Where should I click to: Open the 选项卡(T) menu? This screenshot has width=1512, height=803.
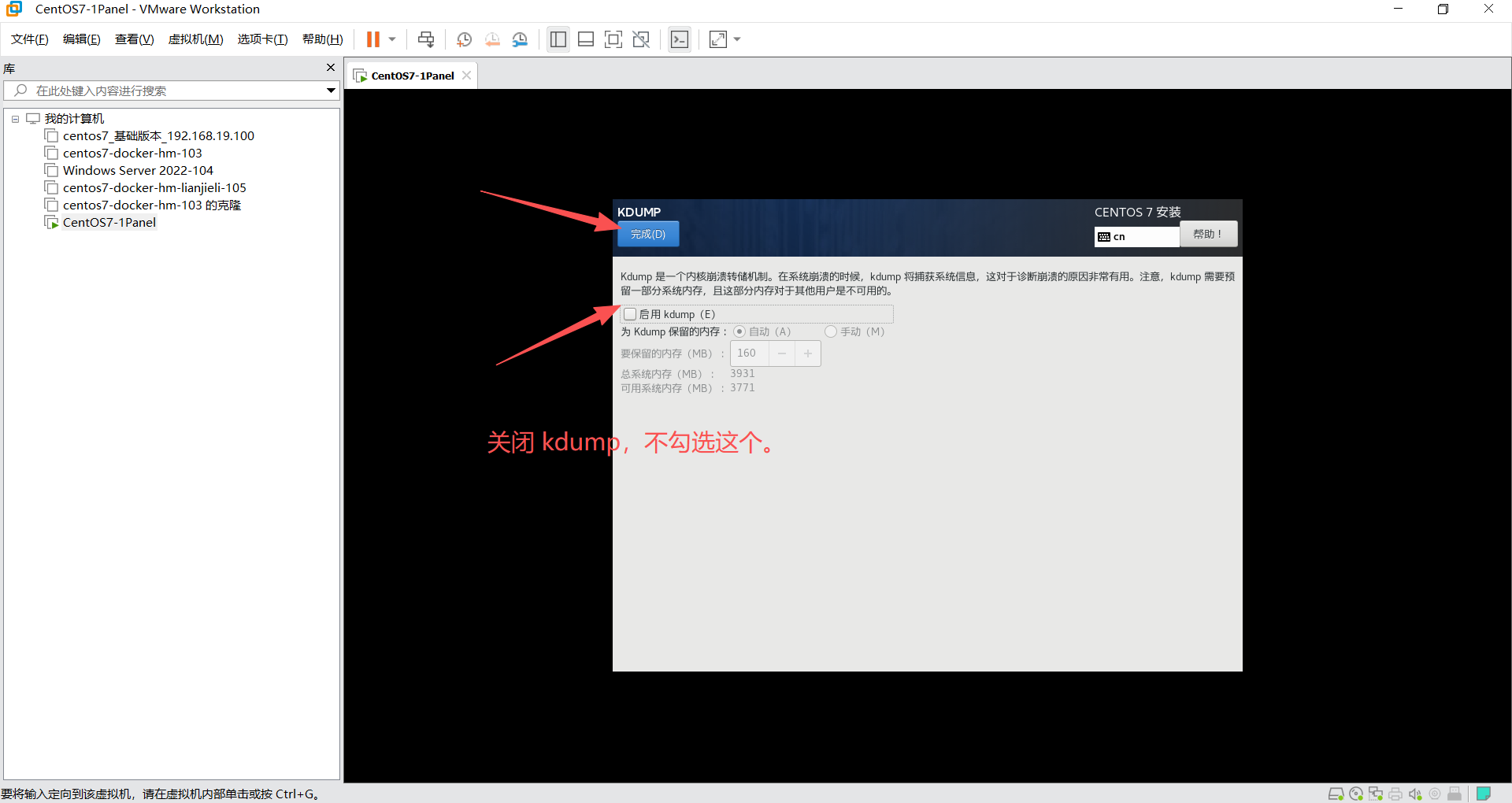263,39
